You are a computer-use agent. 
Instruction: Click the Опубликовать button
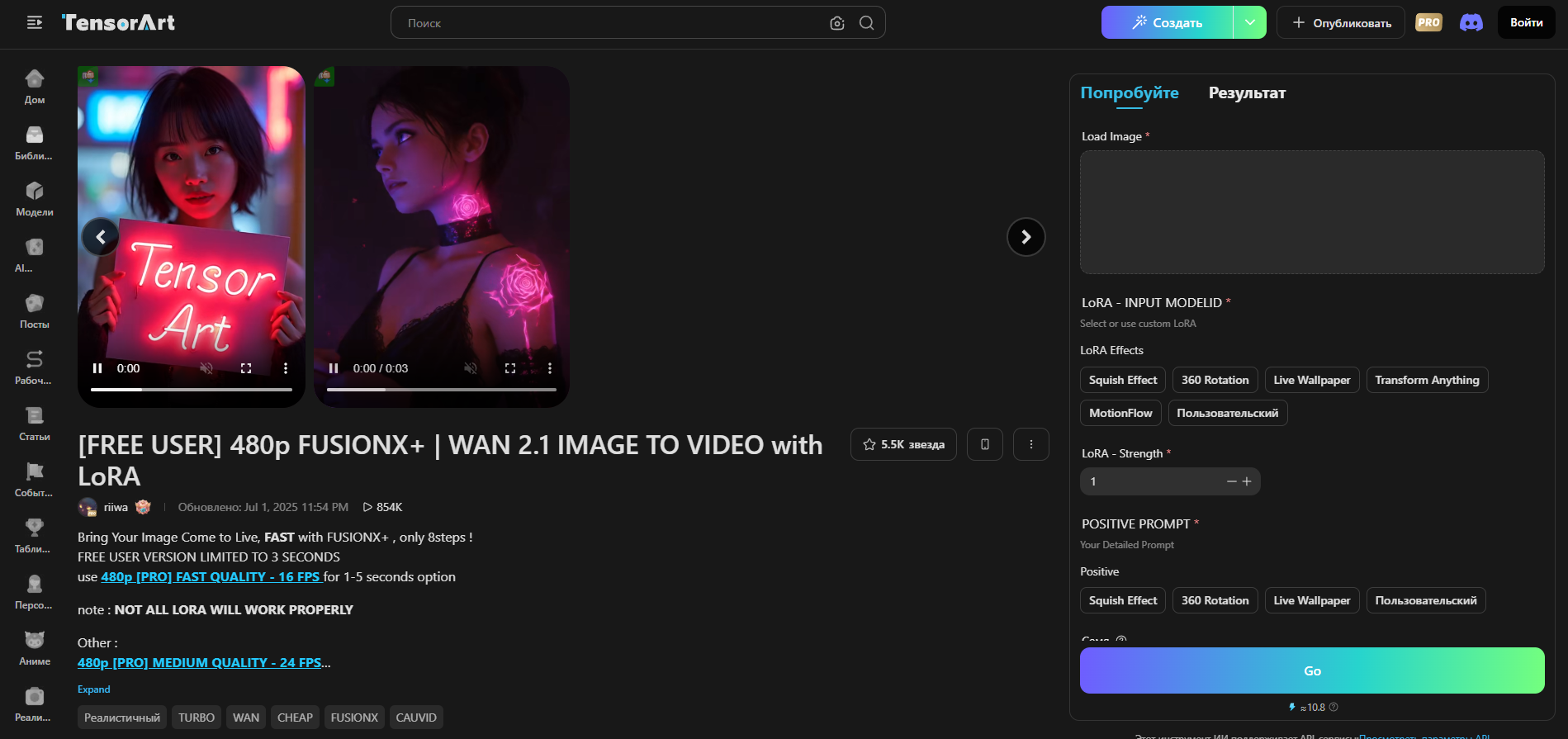(1341, 22)
